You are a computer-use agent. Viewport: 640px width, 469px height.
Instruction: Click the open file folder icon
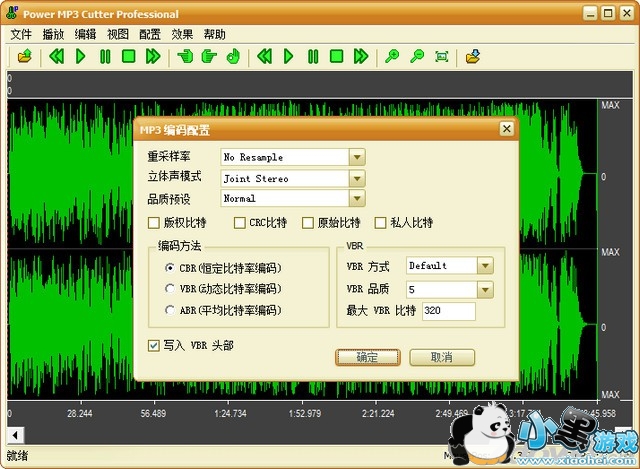[25, 56]
